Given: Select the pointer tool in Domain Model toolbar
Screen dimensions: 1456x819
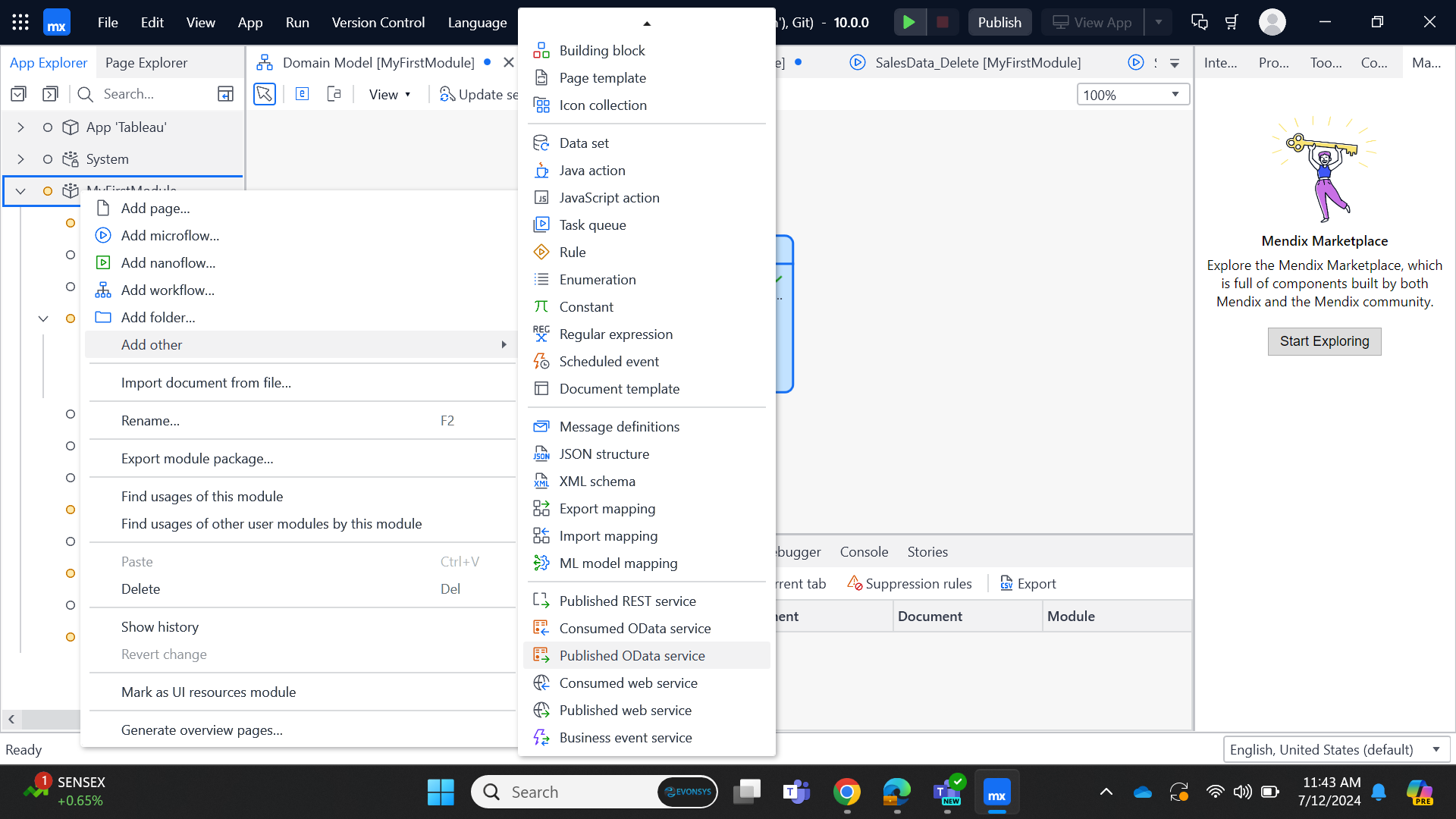Looking at the screenshot, I should pos(264,94).
